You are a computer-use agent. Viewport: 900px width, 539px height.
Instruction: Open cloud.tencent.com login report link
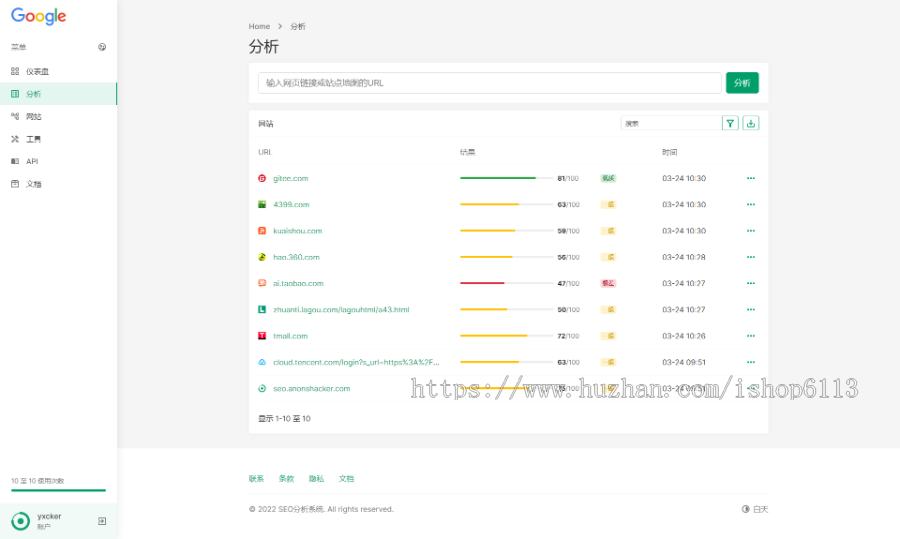coord(356,362)
